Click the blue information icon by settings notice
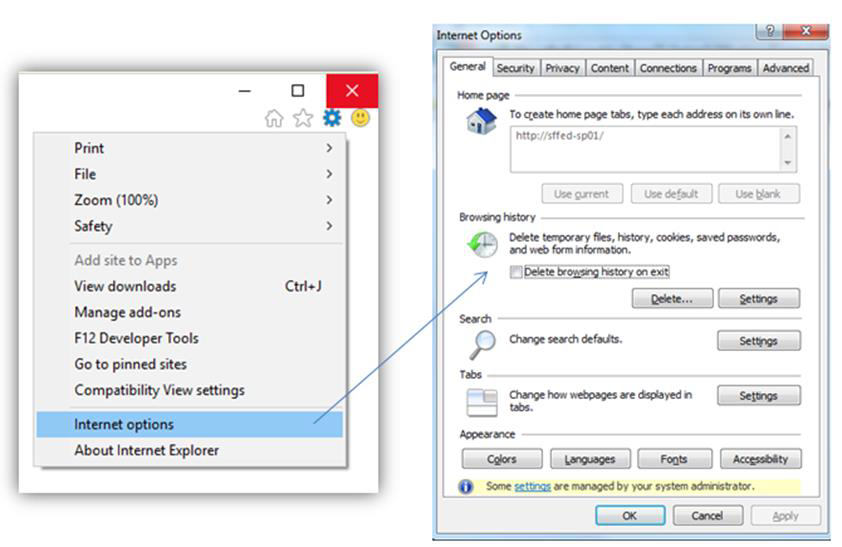 466,486
